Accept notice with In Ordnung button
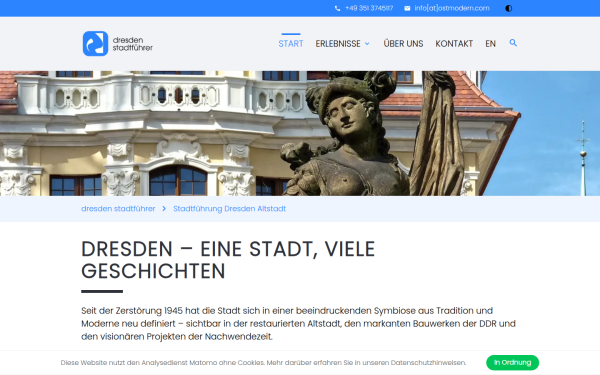Screen dimensions: 600x375 tap(512, 362)
